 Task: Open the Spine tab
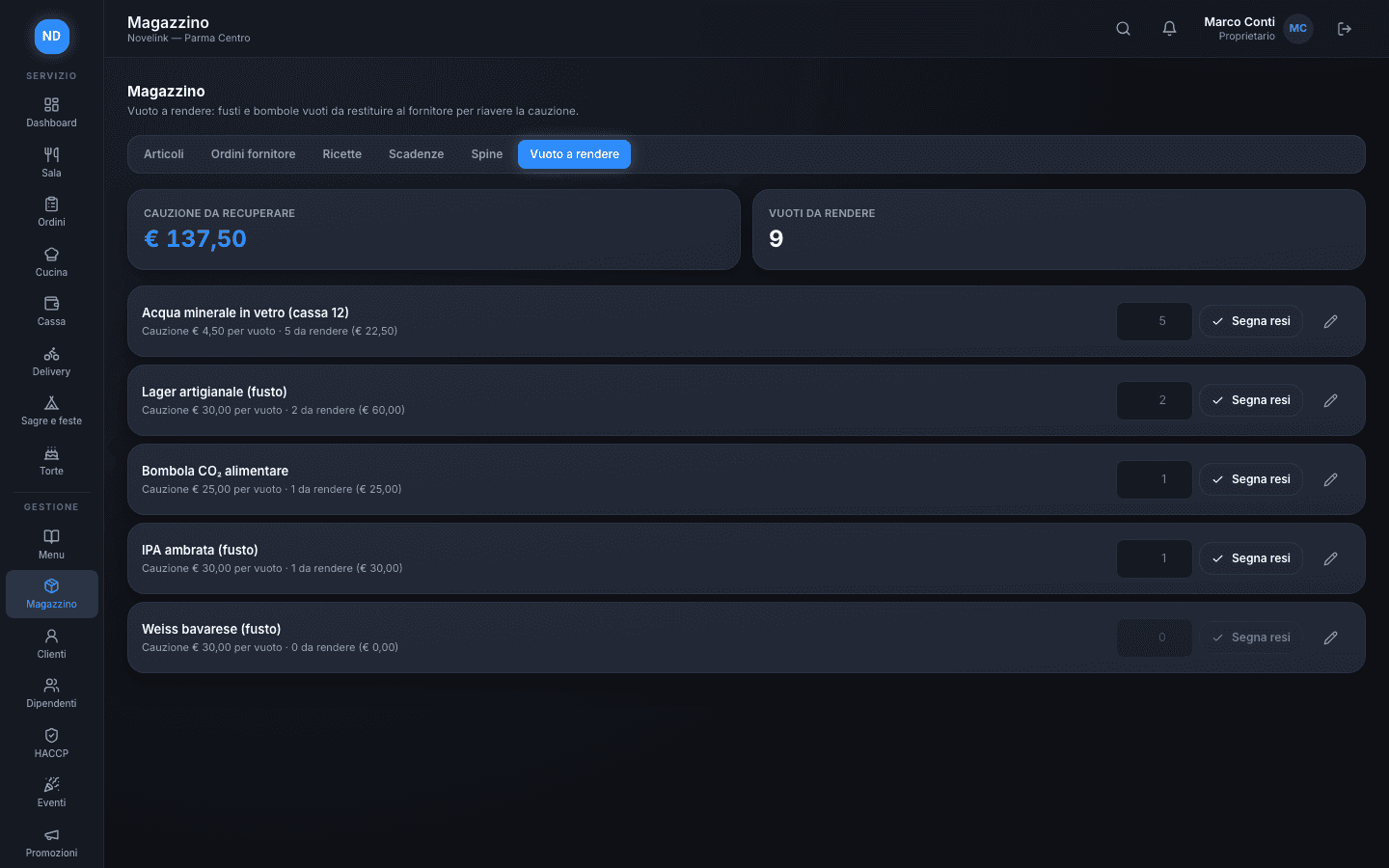487,154
